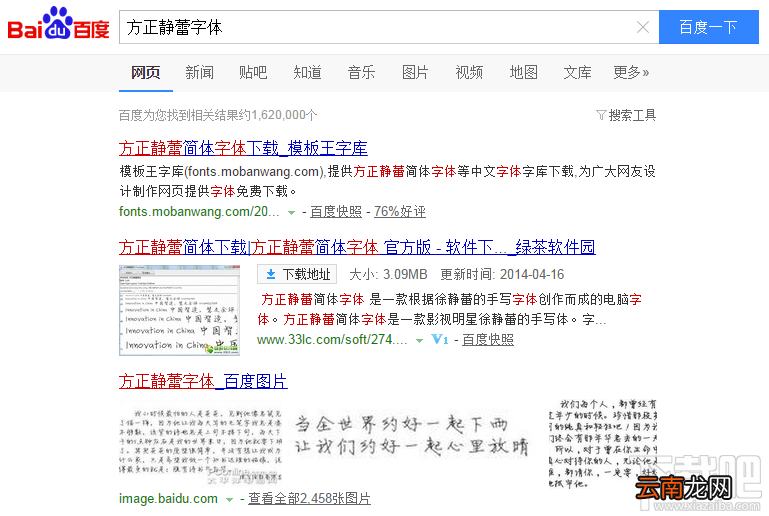Switch to the 图片 tab
This screenshot has height=516, width=769.
(x=415, y=73)
